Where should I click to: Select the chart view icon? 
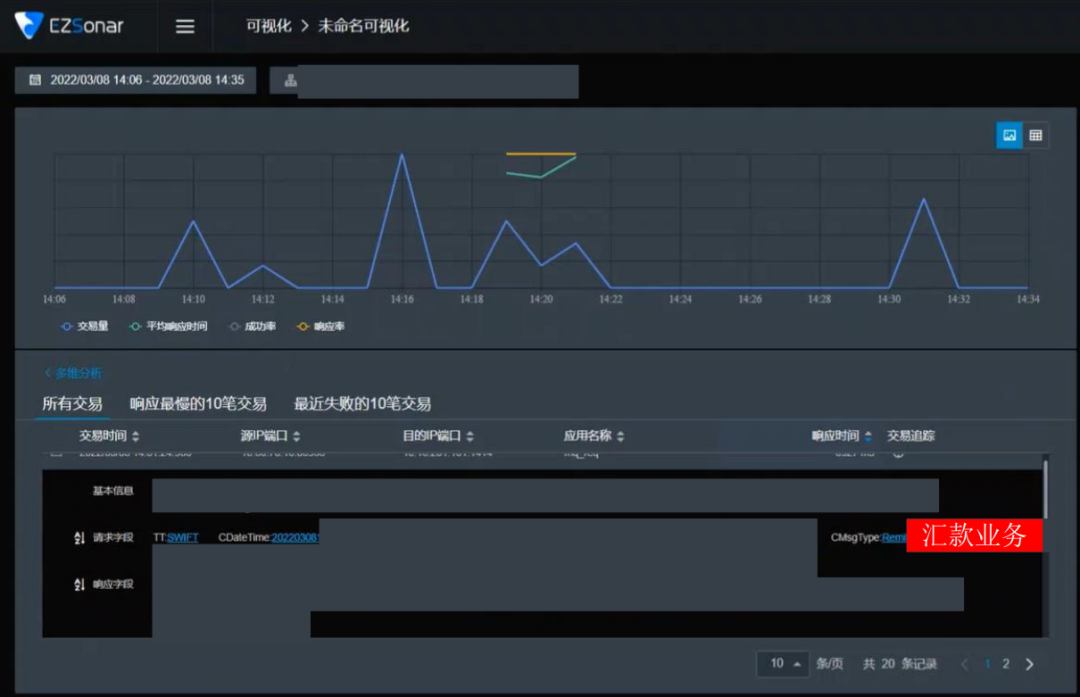pos(1009,134)
